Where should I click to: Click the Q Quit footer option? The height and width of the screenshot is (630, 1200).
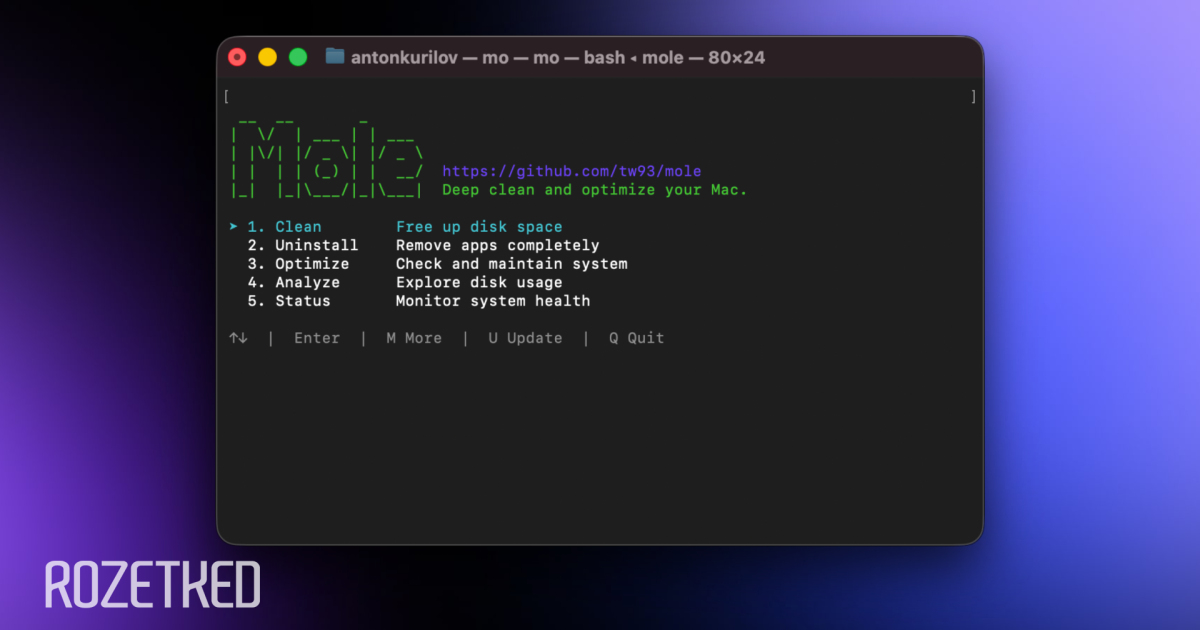[x=637, y=338]
